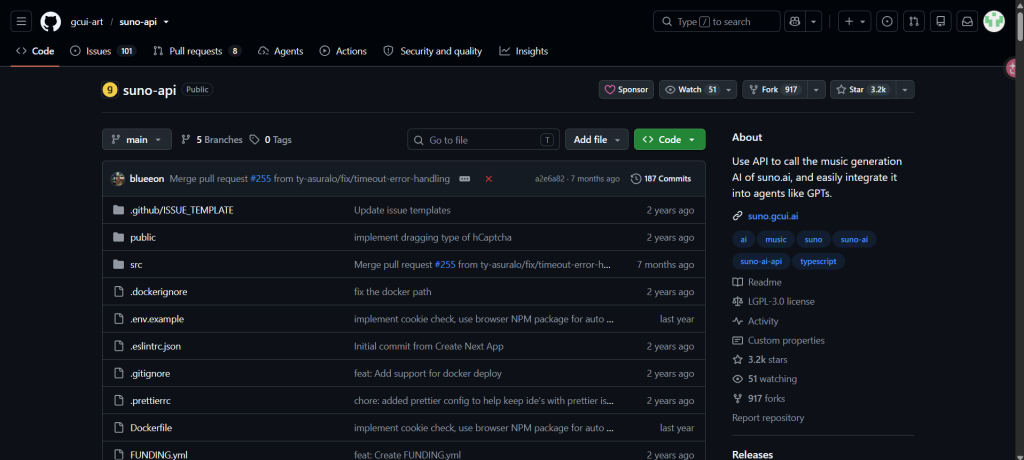Switch to the Issues tab

click(103, 51)
